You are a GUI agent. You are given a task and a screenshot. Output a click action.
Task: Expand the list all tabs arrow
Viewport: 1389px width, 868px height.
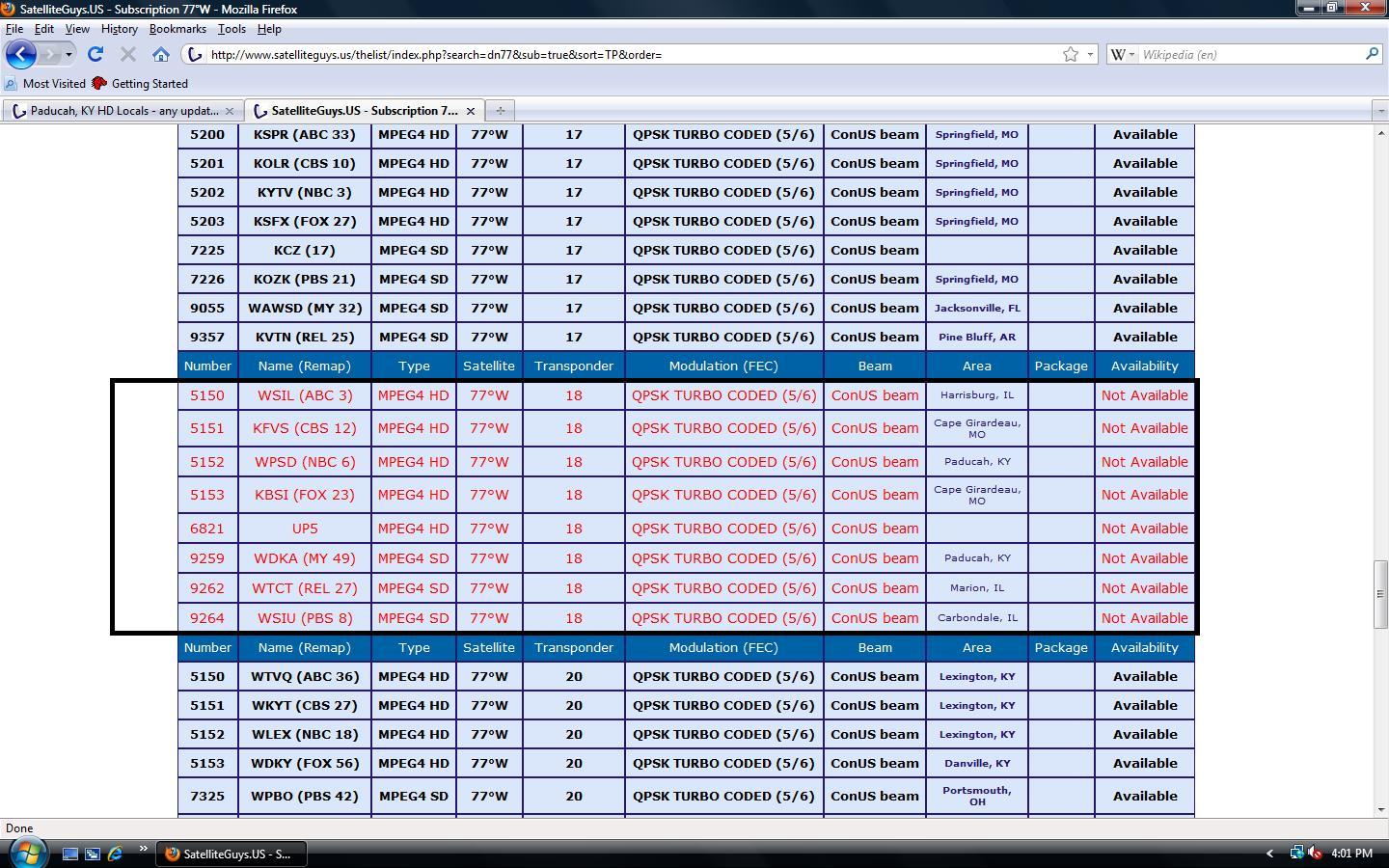(x=1379, y=111)
